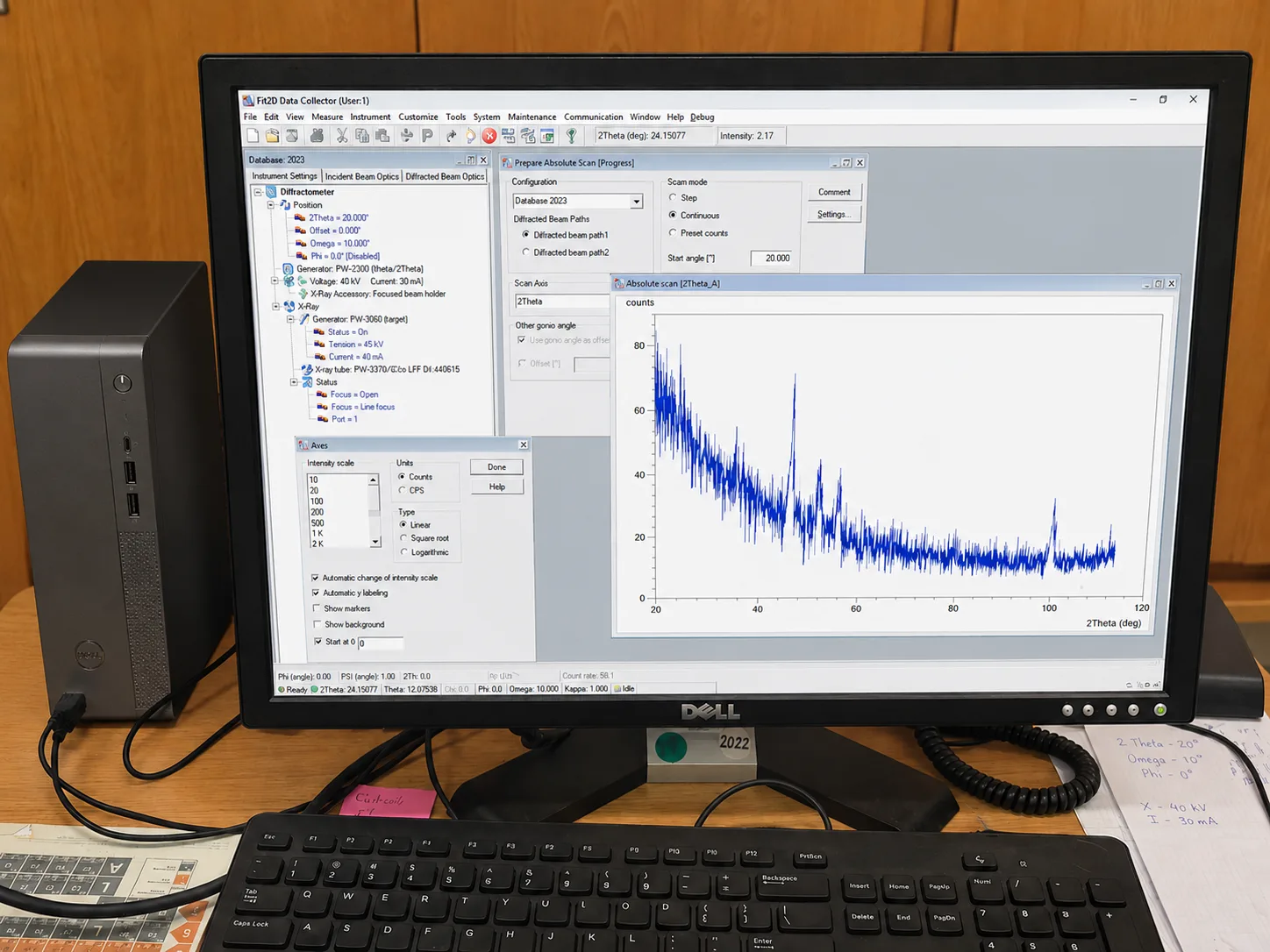Click the green pin toolbar icon
This screenshot has width=1270, height=952.
coord(571,136)
